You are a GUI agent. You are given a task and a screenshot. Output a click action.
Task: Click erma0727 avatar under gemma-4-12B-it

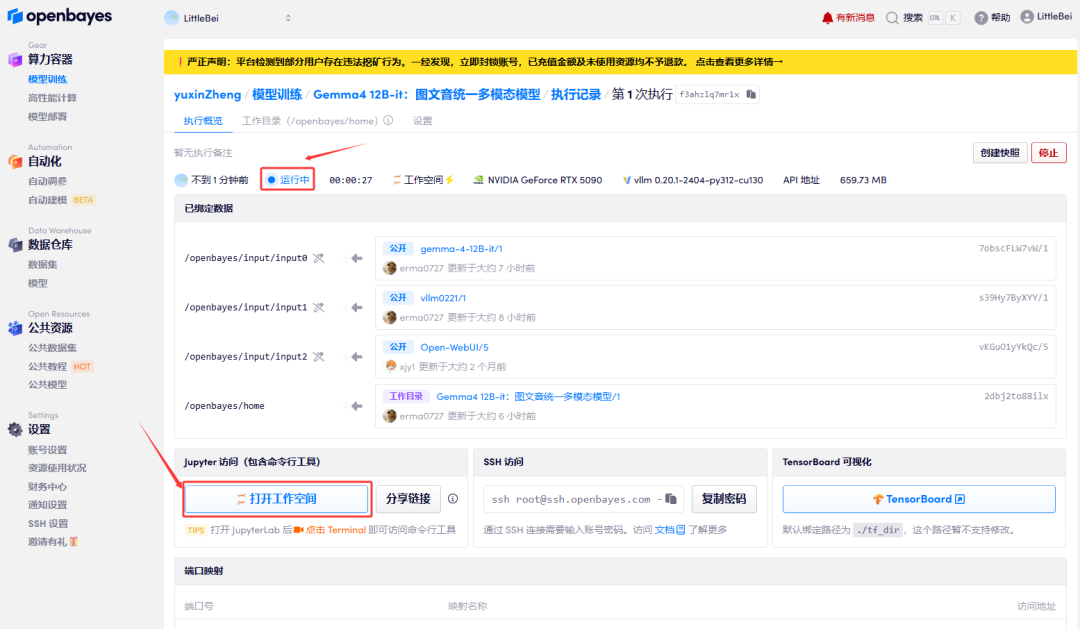tap(390, 268)
